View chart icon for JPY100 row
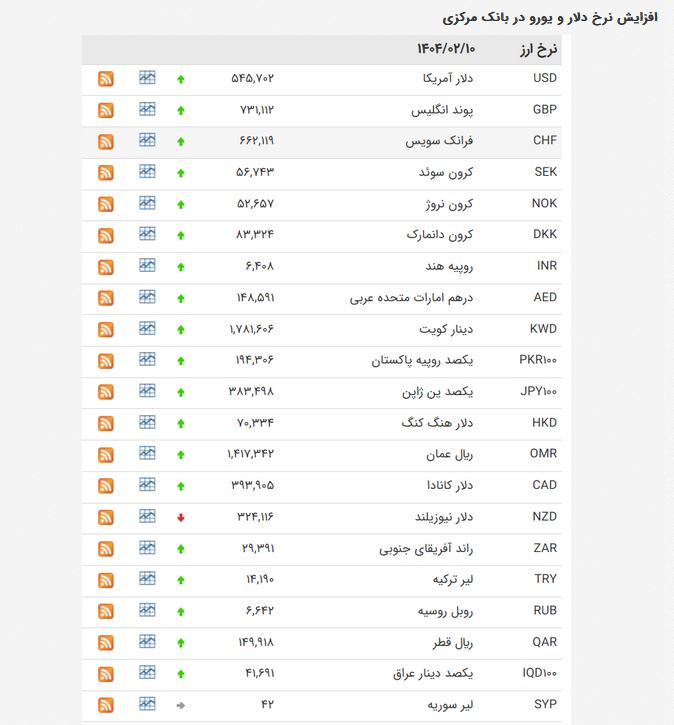 (x=147, y=391)
